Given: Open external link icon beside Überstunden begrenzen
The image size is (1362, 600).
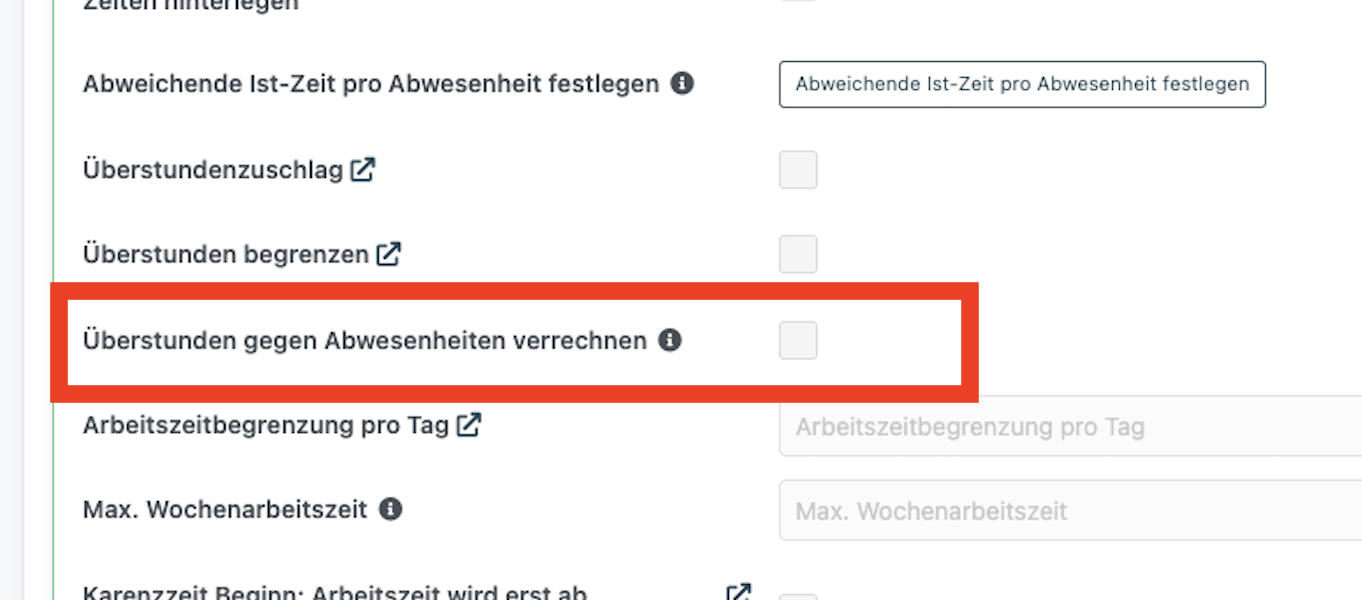Looking at the screenshot, I should [389, 254].
